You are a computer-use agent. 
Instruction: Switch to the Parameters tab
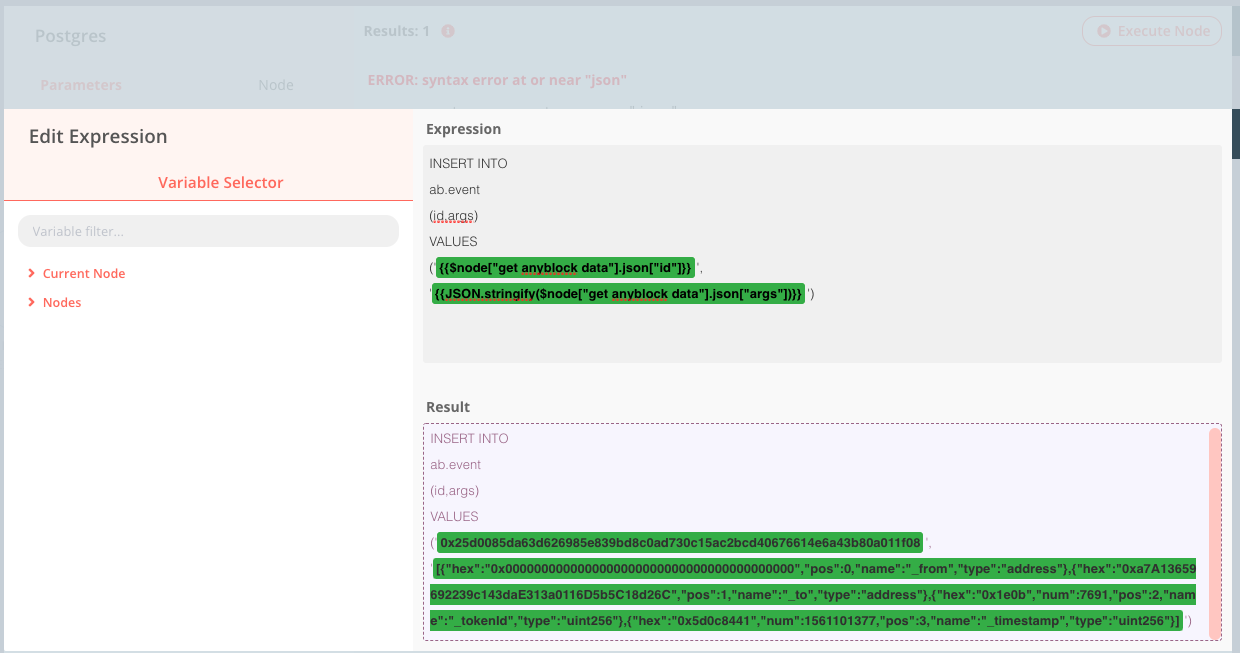[x=81, y=85]
